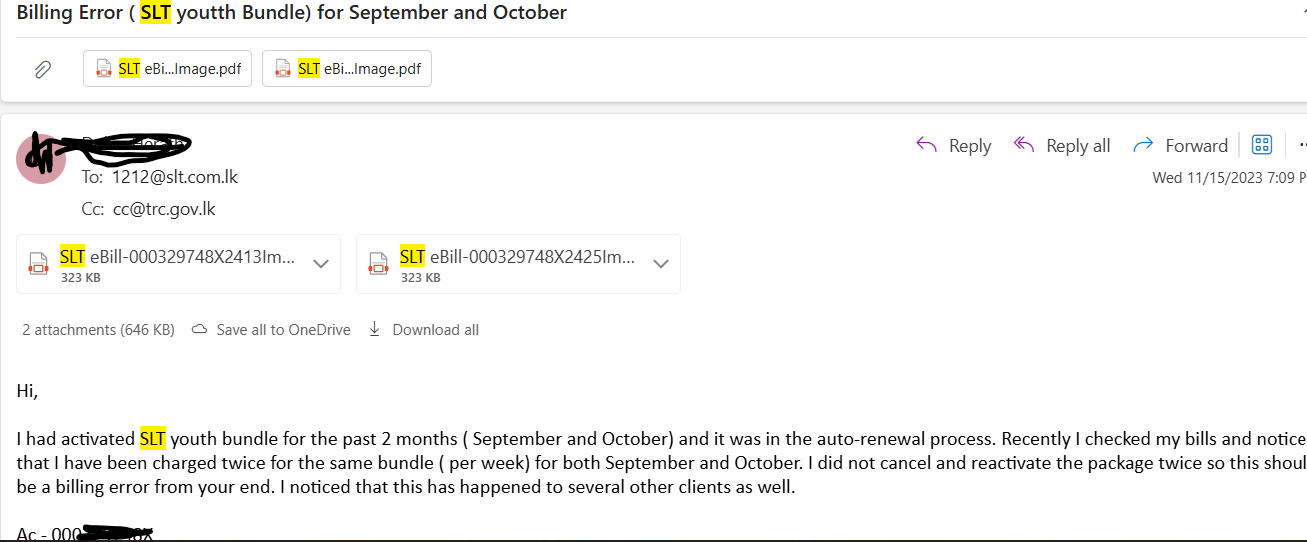Expand dropdown for eBill X2425 attachment
Image resolution: width=1307 pixels, height=542 pixels.
point(661,264)
